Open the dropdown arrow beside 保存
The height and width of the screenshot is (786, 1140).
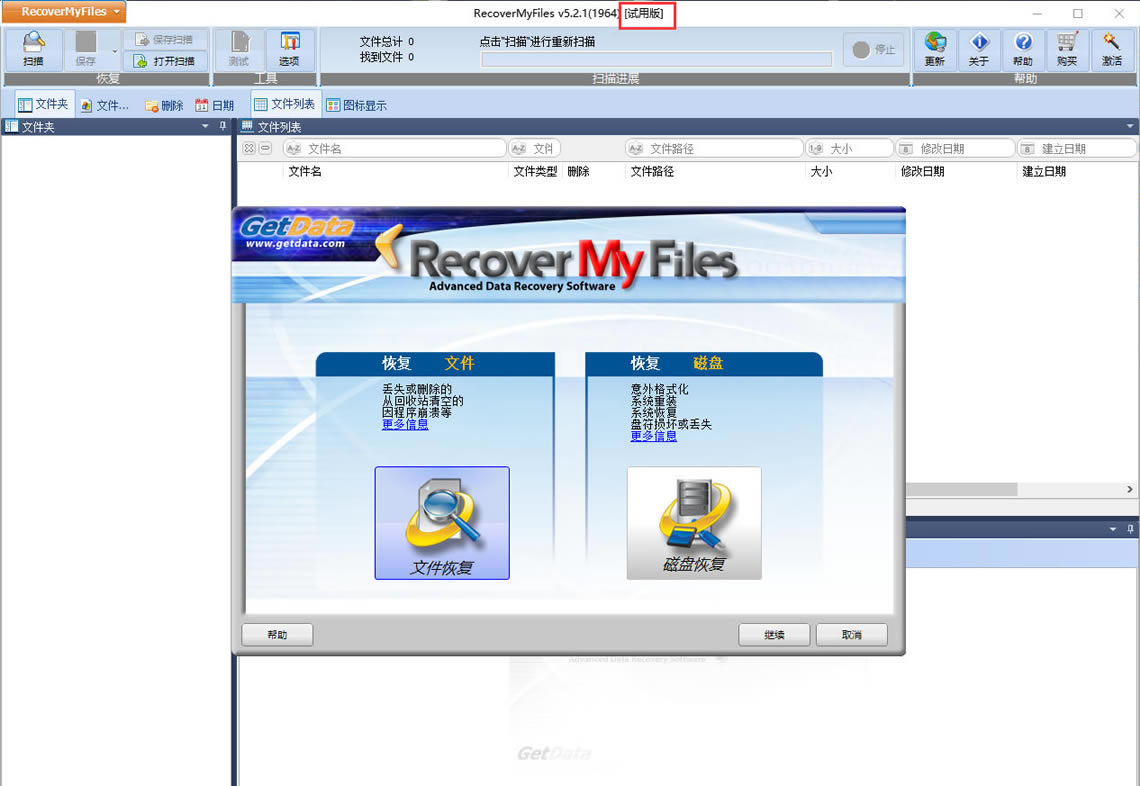pos(114,51)
